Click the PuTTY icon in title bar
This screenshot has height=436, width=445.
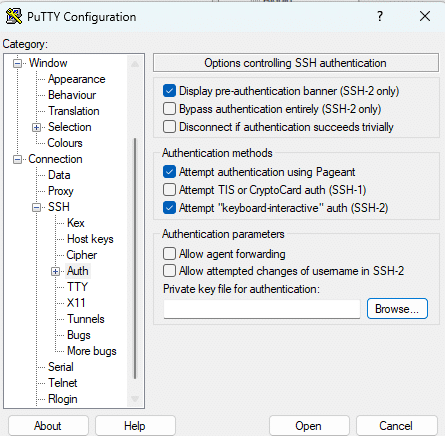pos(14,16)
